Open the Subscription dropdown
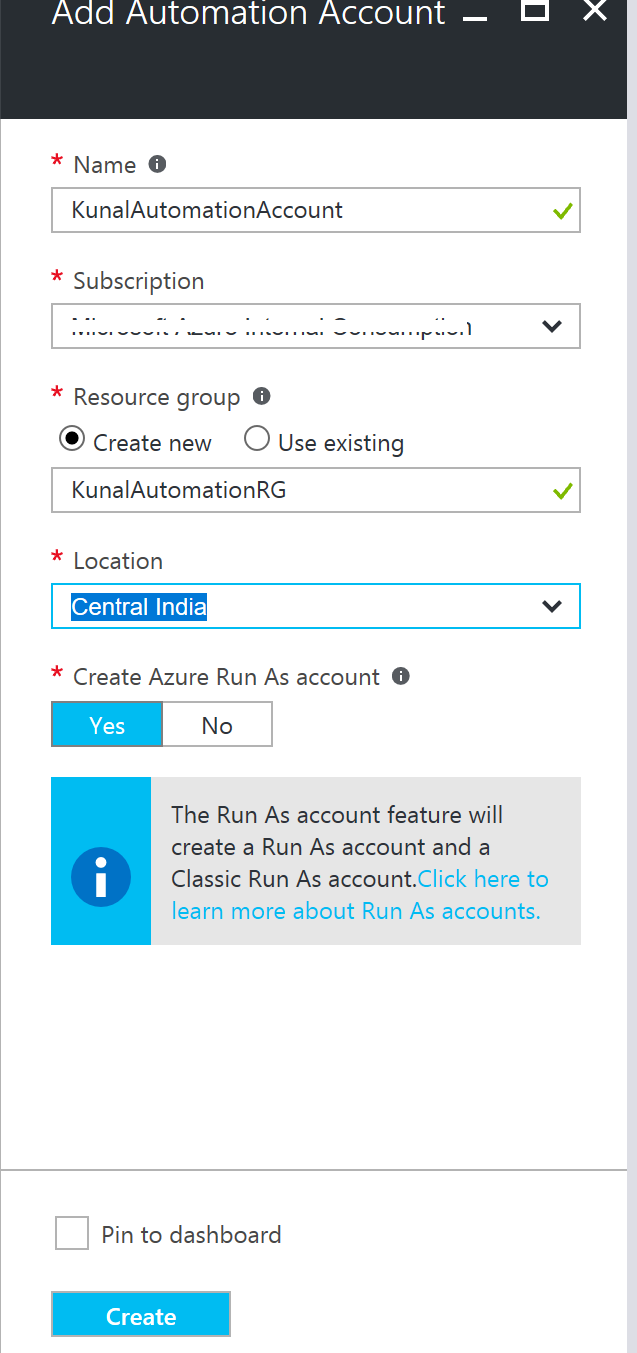Screen dimensions: 637x1353 click(x=315, y=326)
